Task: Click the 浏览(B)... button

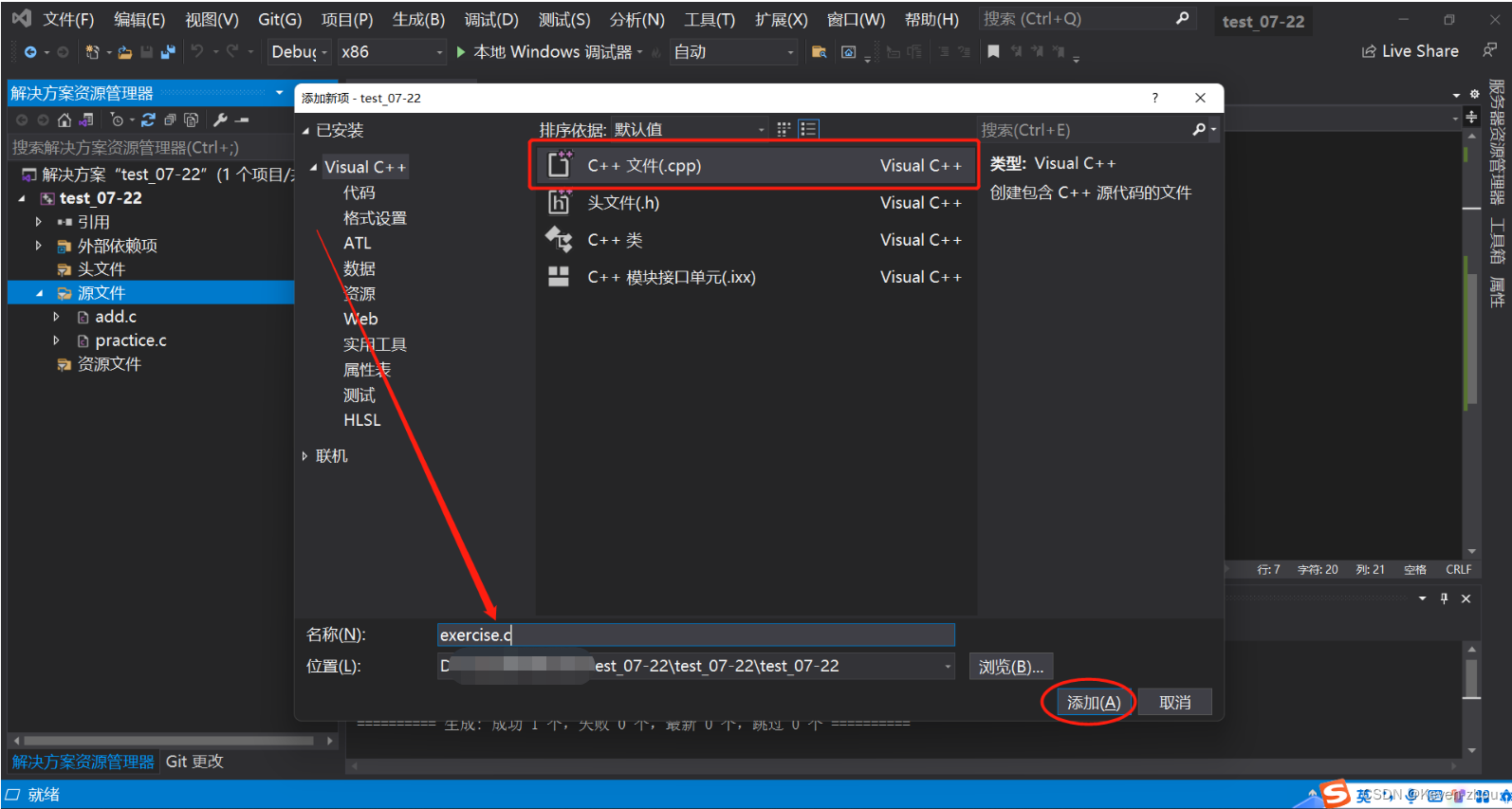Action: click(x=1011, y=667)
